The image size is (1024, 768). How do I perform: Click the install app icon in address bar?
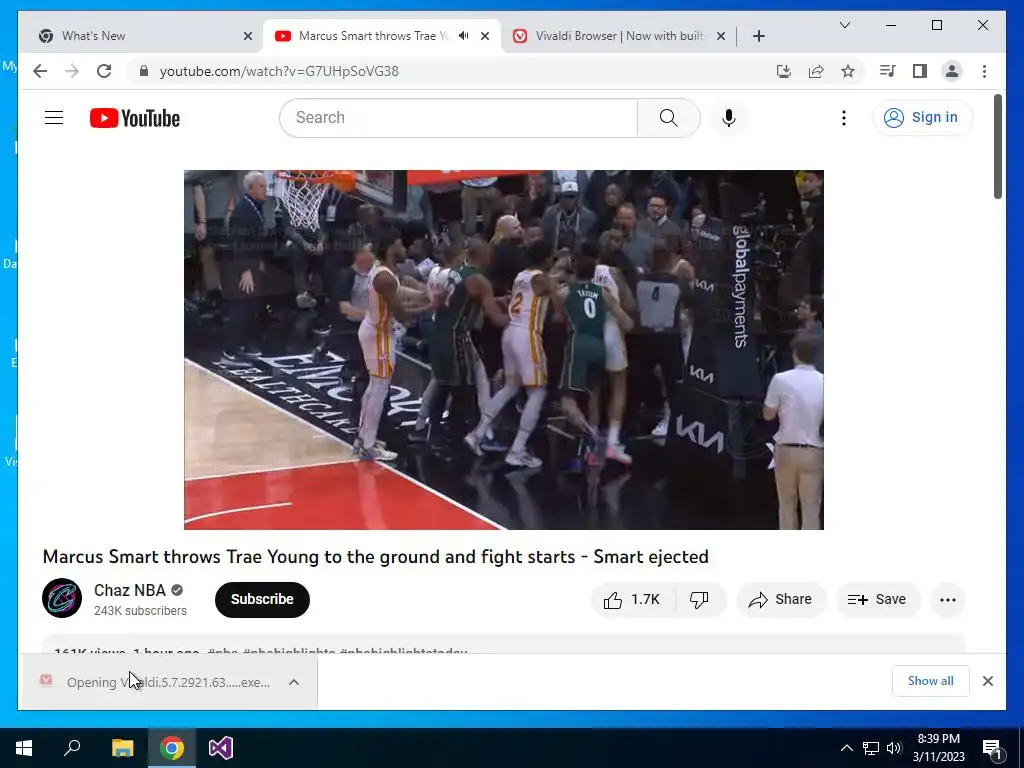784,71
